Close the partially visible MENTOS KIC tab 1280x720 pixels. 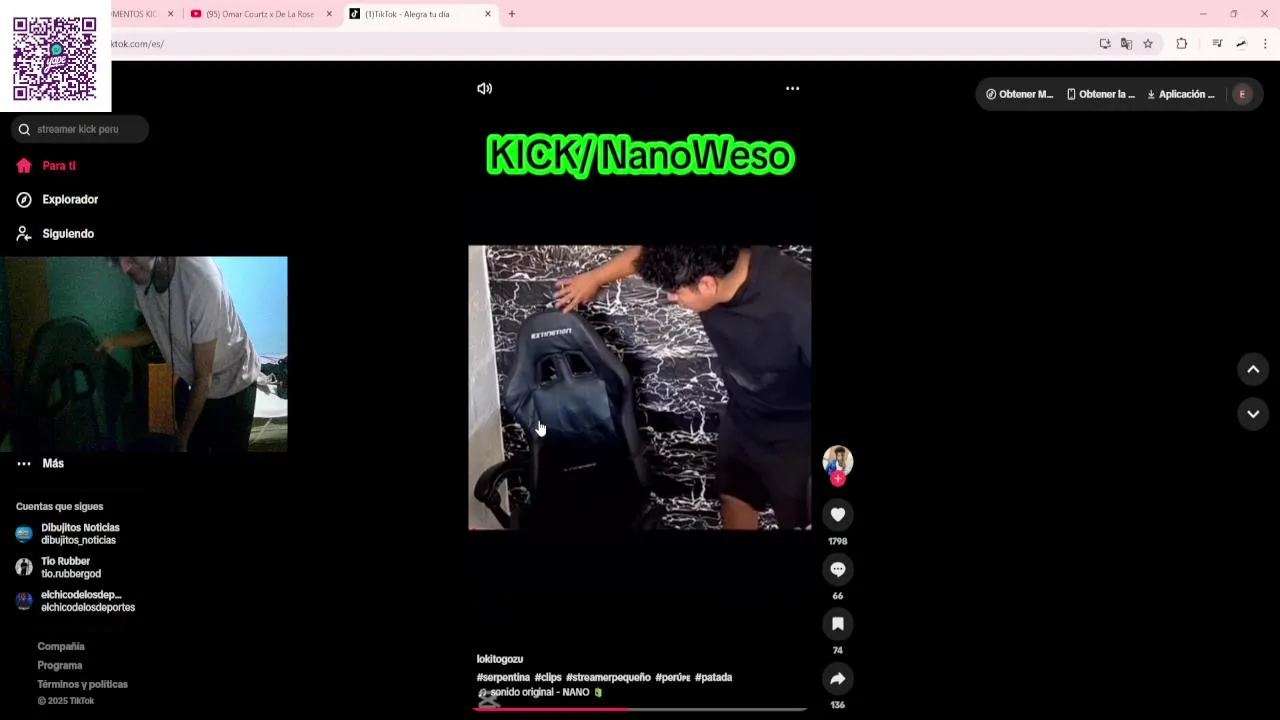coord(170,14)
